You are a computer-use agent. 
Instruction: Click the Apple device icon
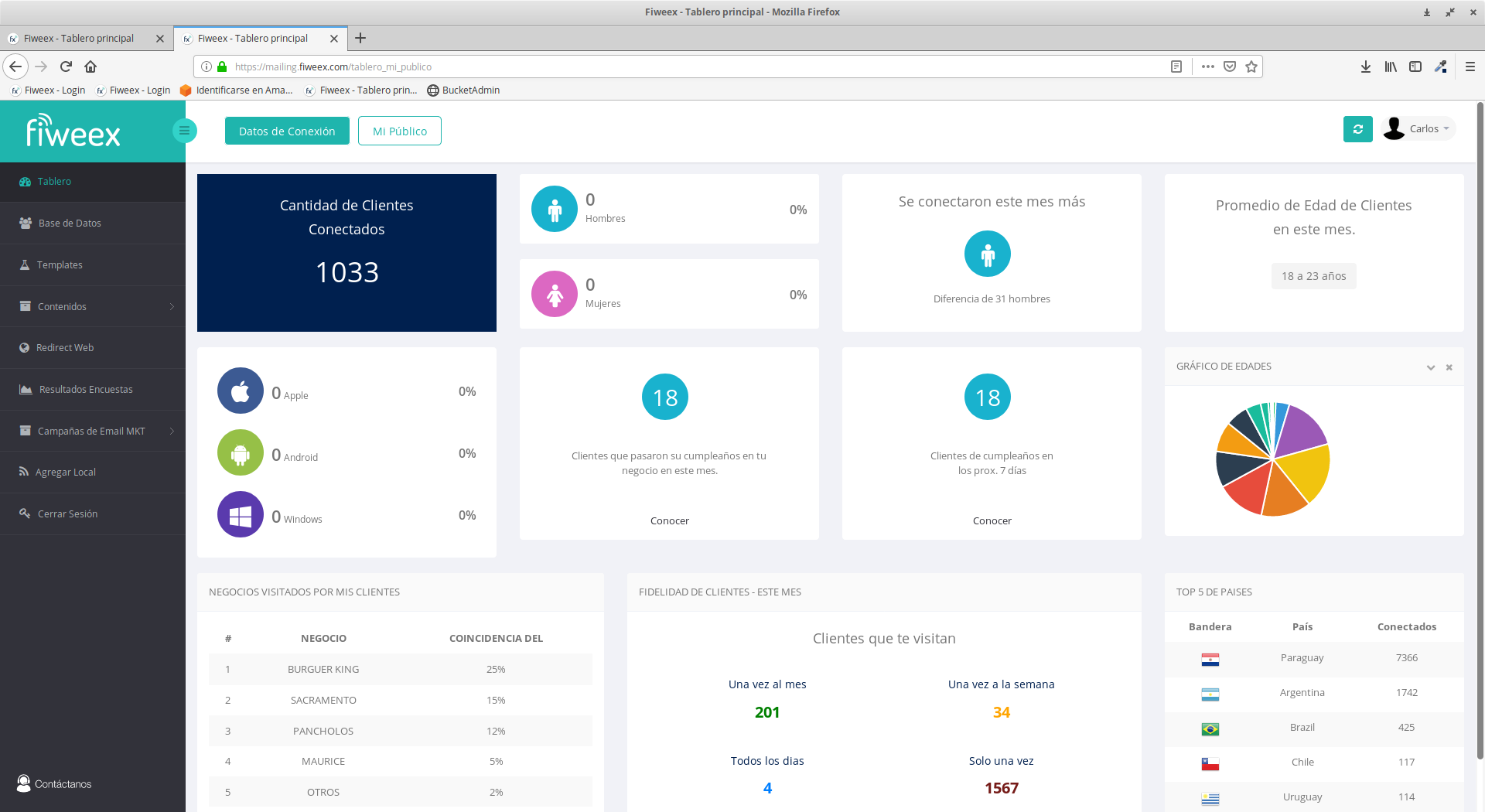pos(241,391)
